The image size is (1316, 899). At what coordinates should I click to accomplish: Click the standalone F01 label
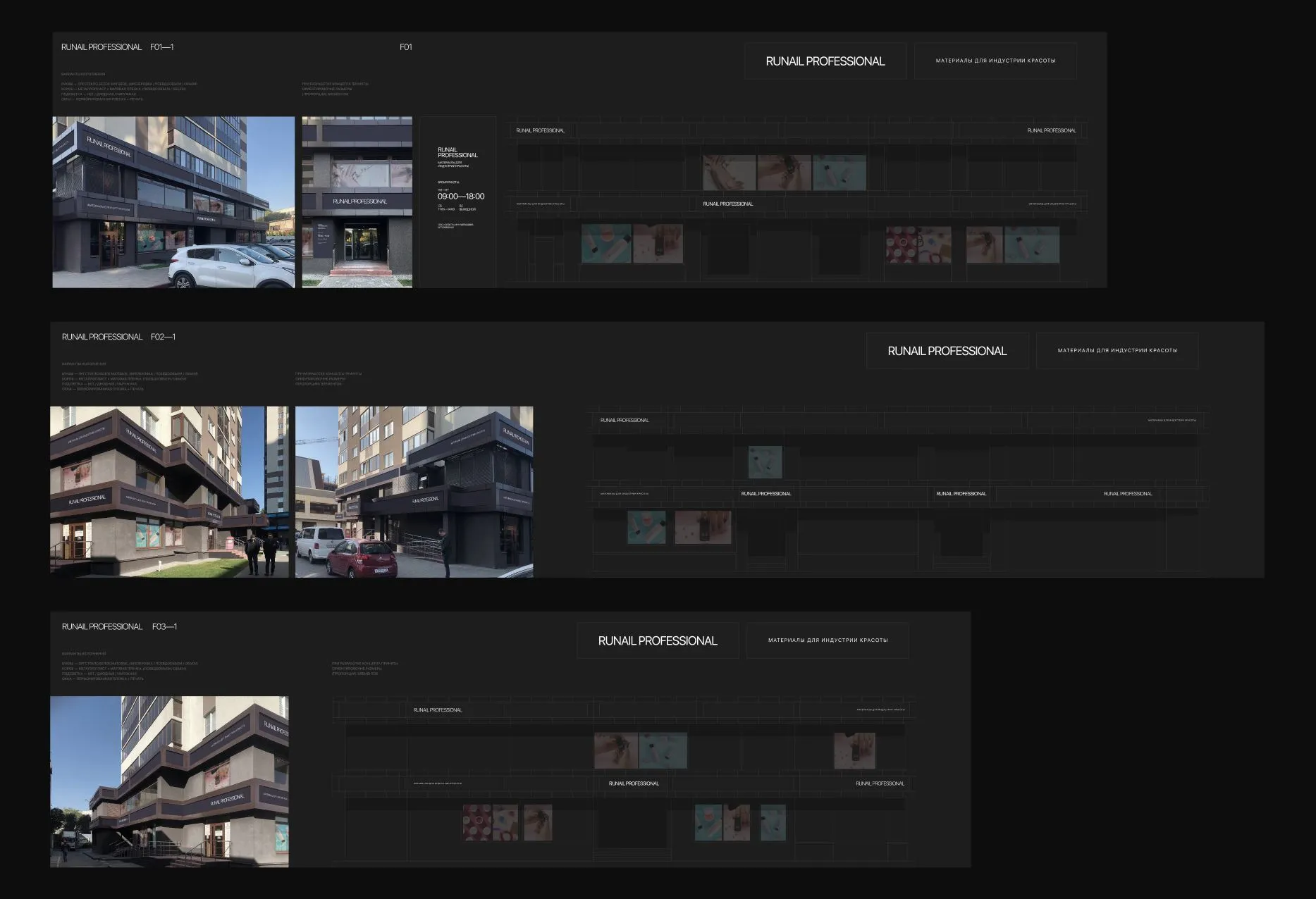406,47
